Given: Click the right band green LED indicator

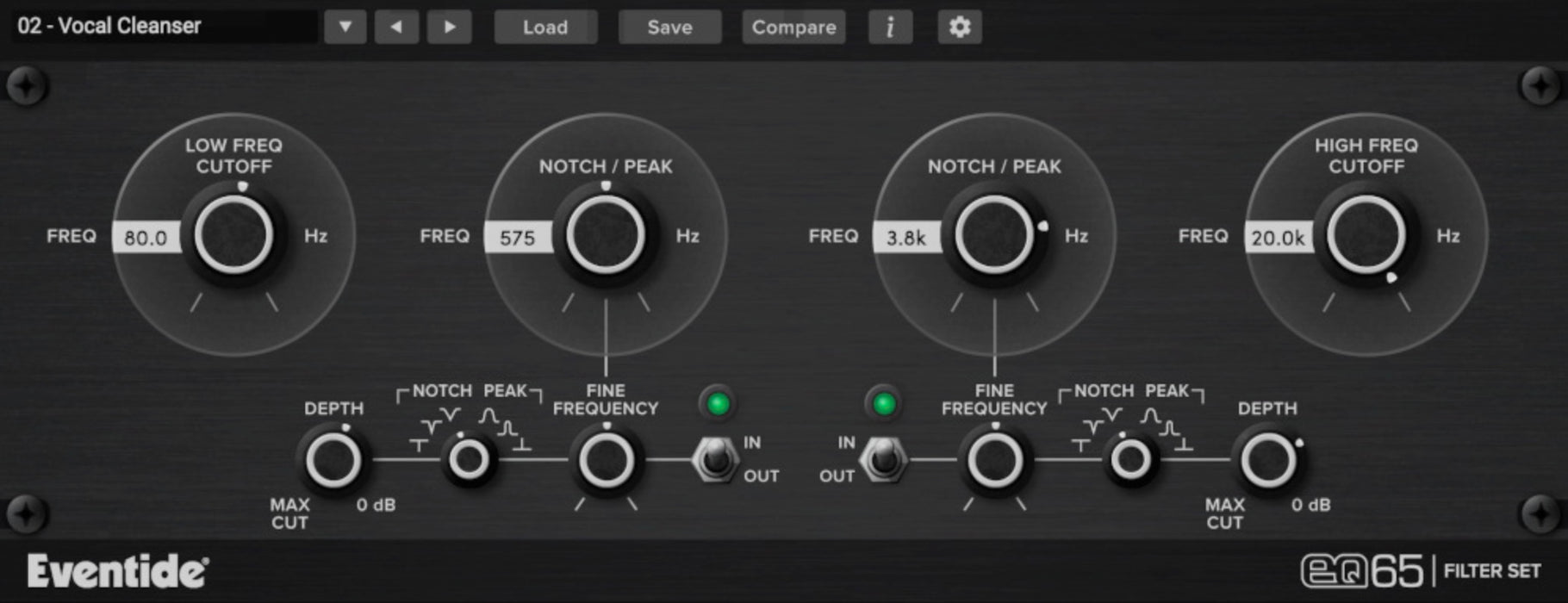Looking at the screenshot, I should tap(883, 403).
